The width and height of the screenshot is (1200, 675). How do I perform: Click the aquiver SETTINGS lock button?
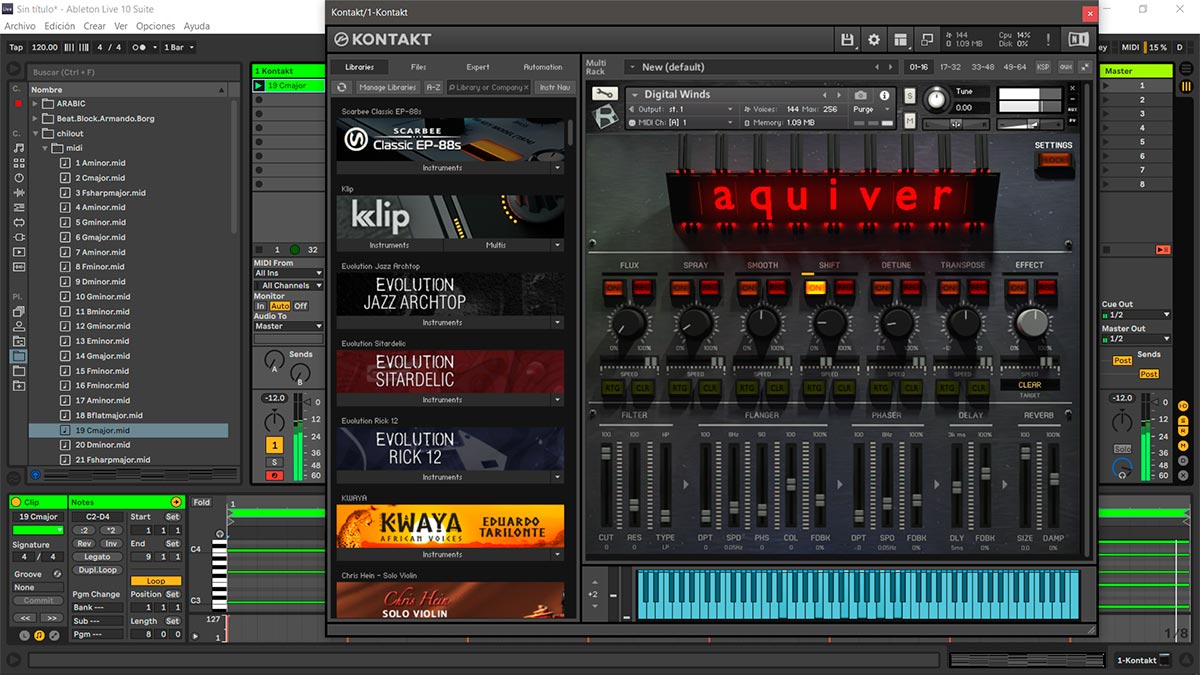click(x=1055, y=160)
